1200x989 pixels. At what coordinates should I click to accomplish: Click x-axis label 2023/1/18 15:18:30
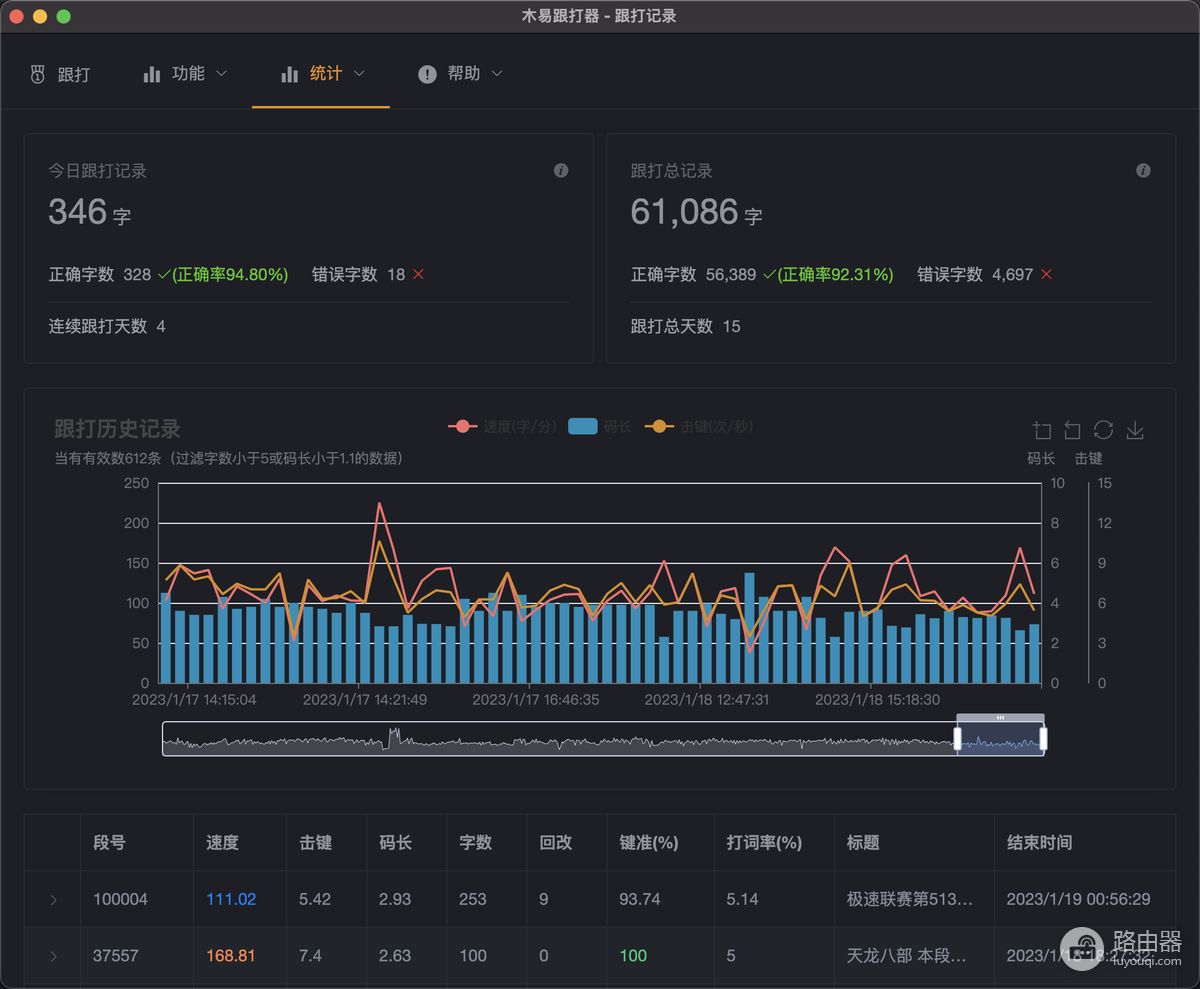[x=878, y=699]
